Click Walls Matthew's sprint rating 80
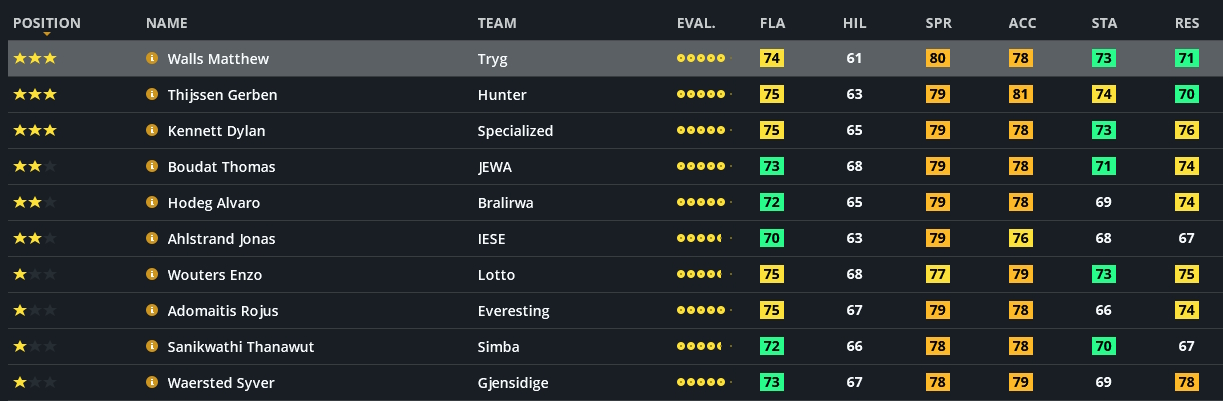The height and width of the screenshot is (401, 1223). coord(938,59)
